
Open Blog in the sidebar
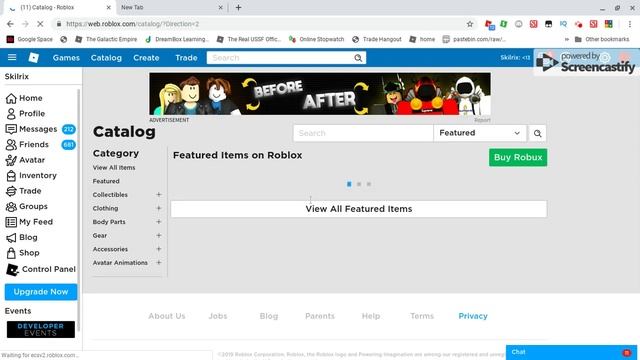(x=22, y=238)
